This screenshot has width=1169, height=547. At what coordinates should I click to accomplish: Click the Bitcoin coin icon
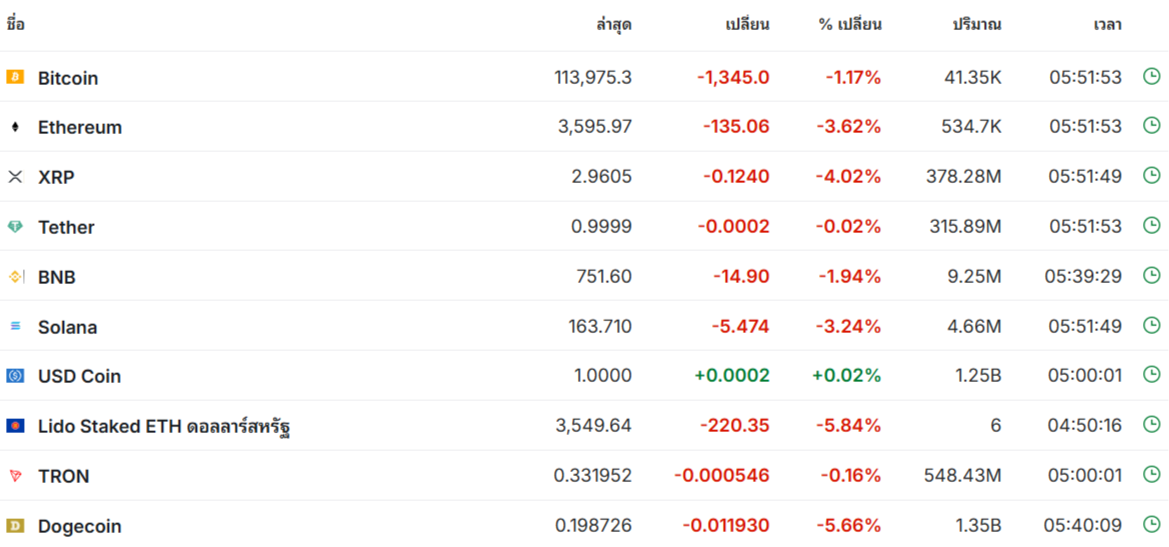(15, 77)
